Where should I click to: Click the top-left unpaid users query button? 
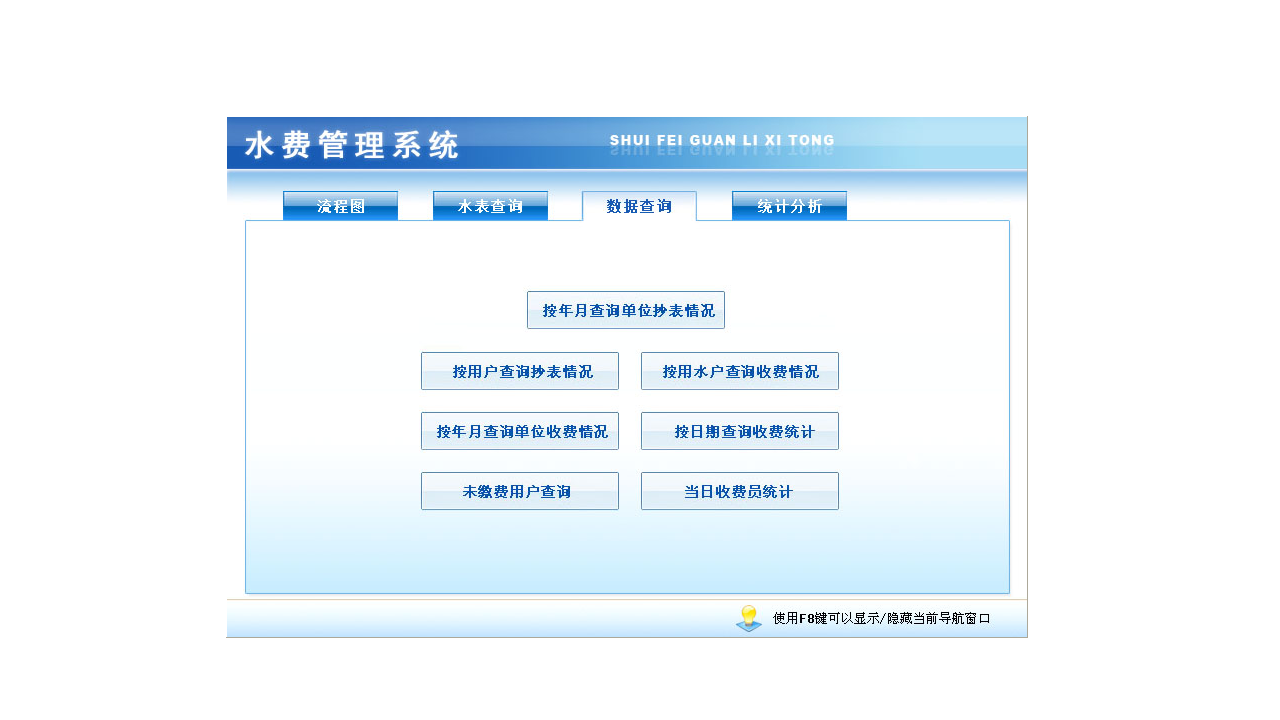click(x=520, y=491)
